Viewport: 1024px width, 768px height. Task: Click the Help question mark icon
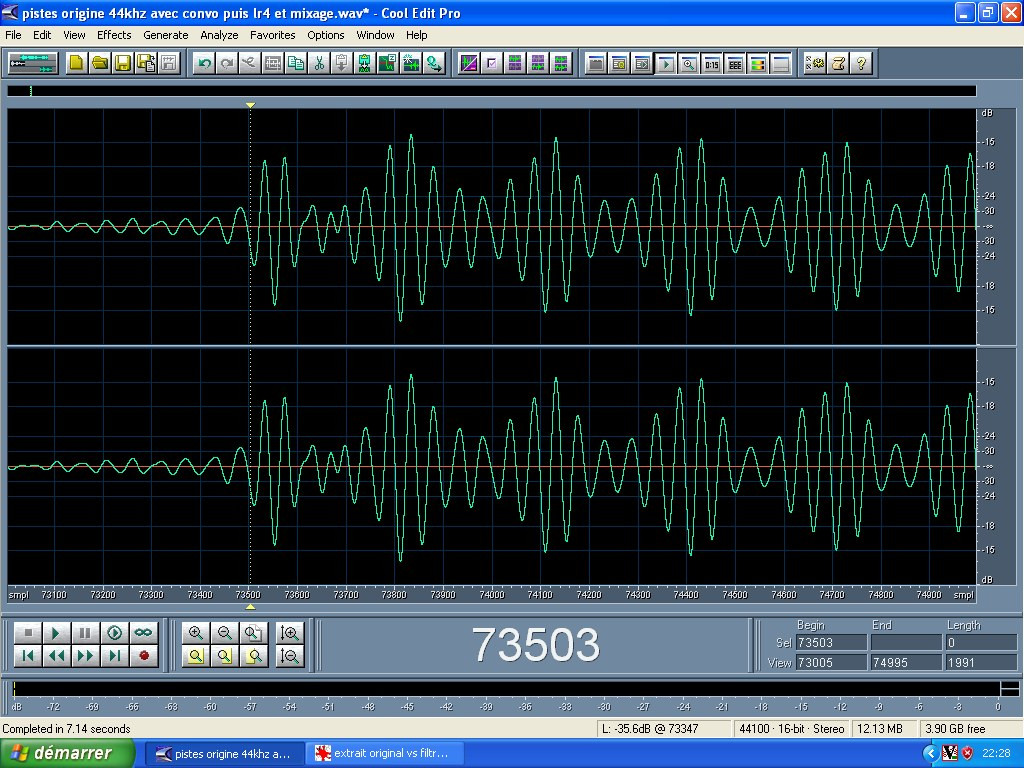[x=861, y=63]
